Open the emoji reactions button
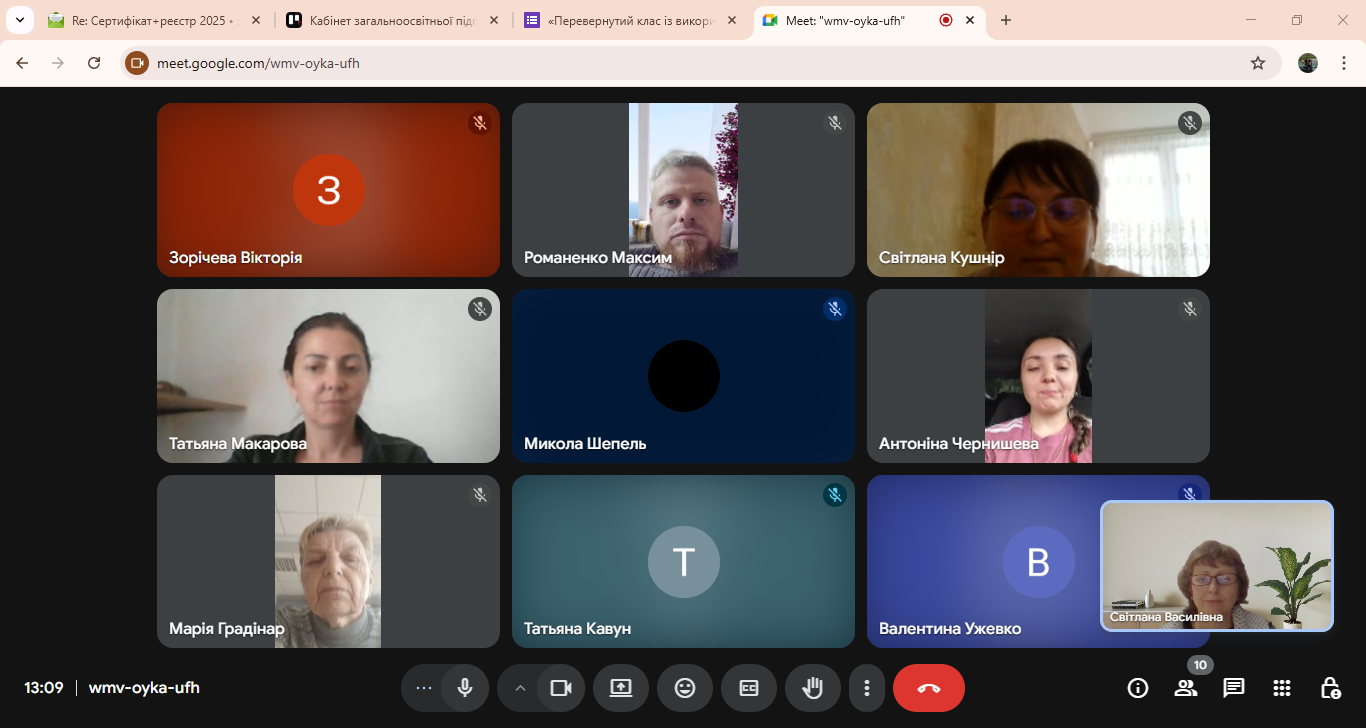Screen dimensions: 1366x728 (685, 688)
